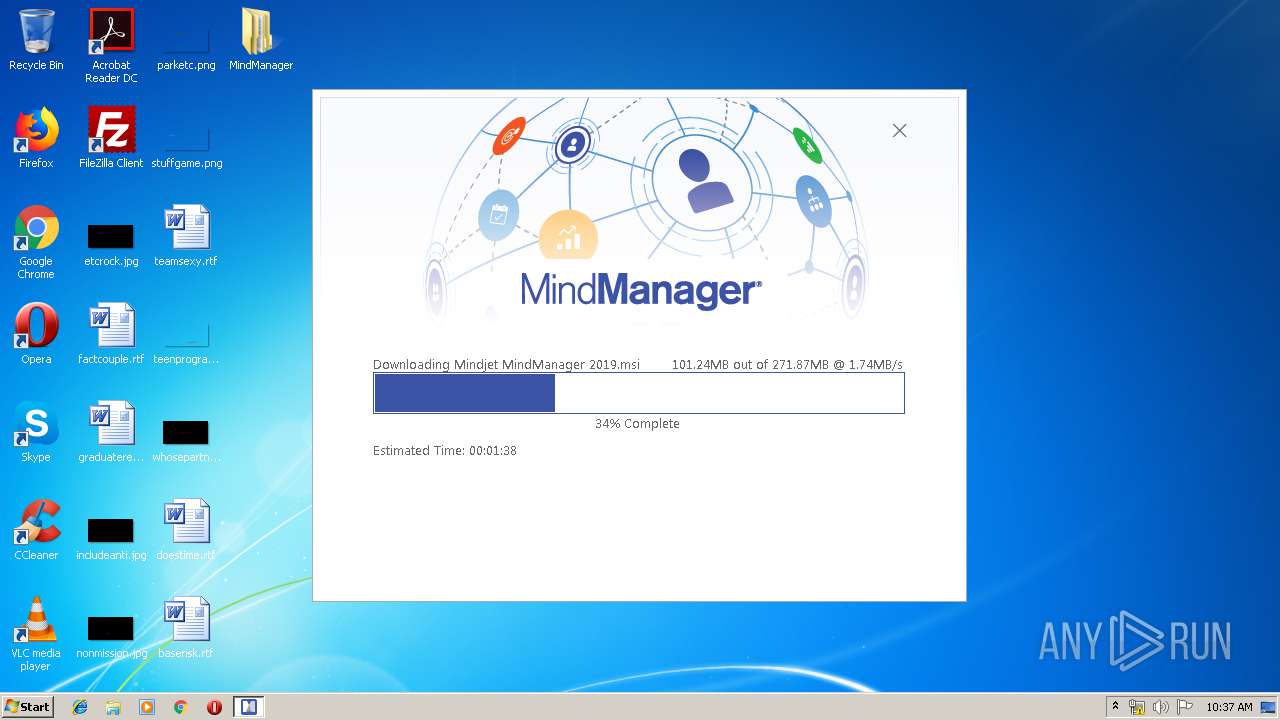The width and height of the screenshot is (1280, 720).
Task: Select the Acrobat Reader DC shortcut
Action: click(111, 46)
